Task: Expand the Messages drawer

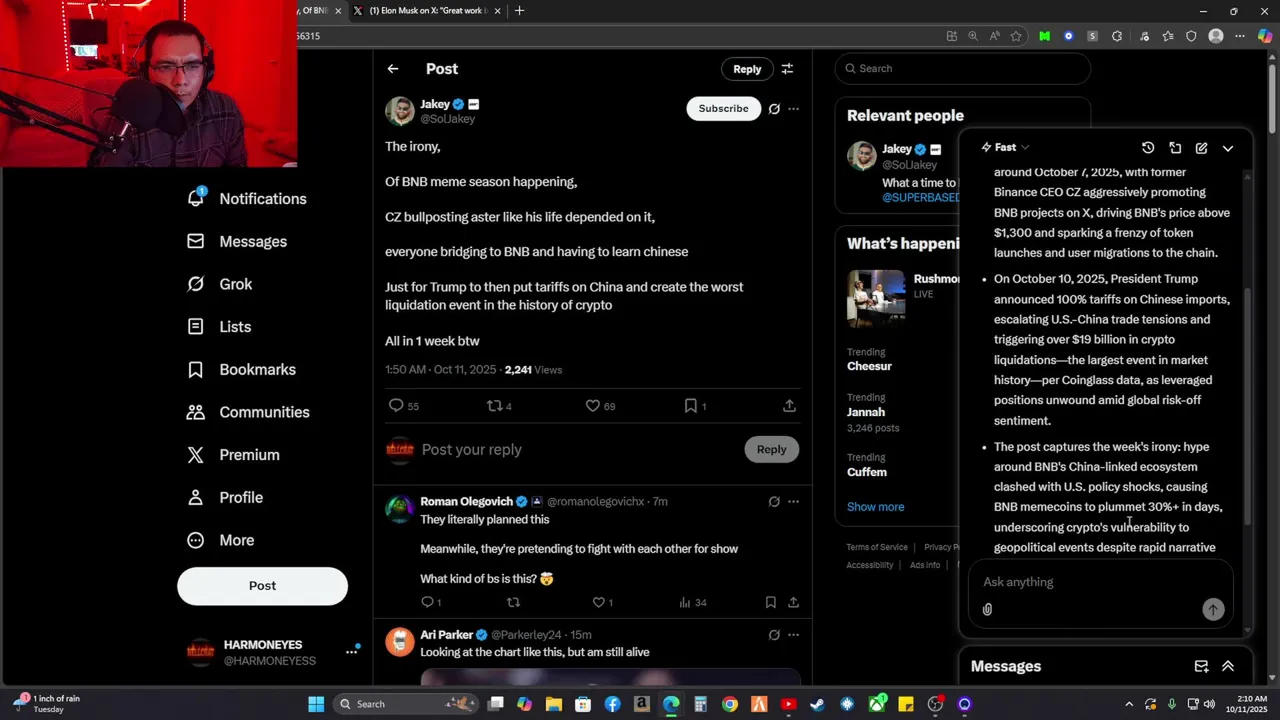Action: pyautogui.click(x=1228, y=666)
